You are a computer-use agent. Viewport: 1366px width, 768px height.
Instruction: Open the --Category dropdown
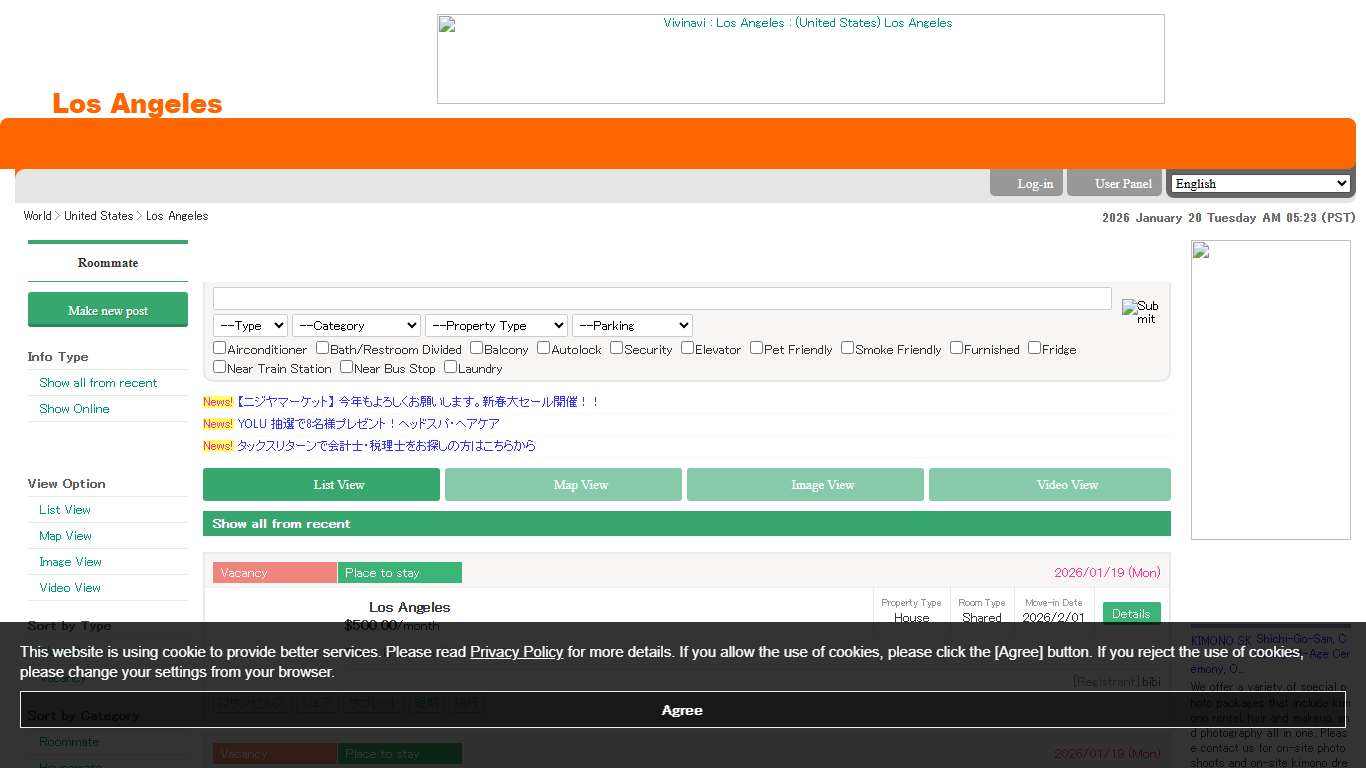tap(356, 325)
